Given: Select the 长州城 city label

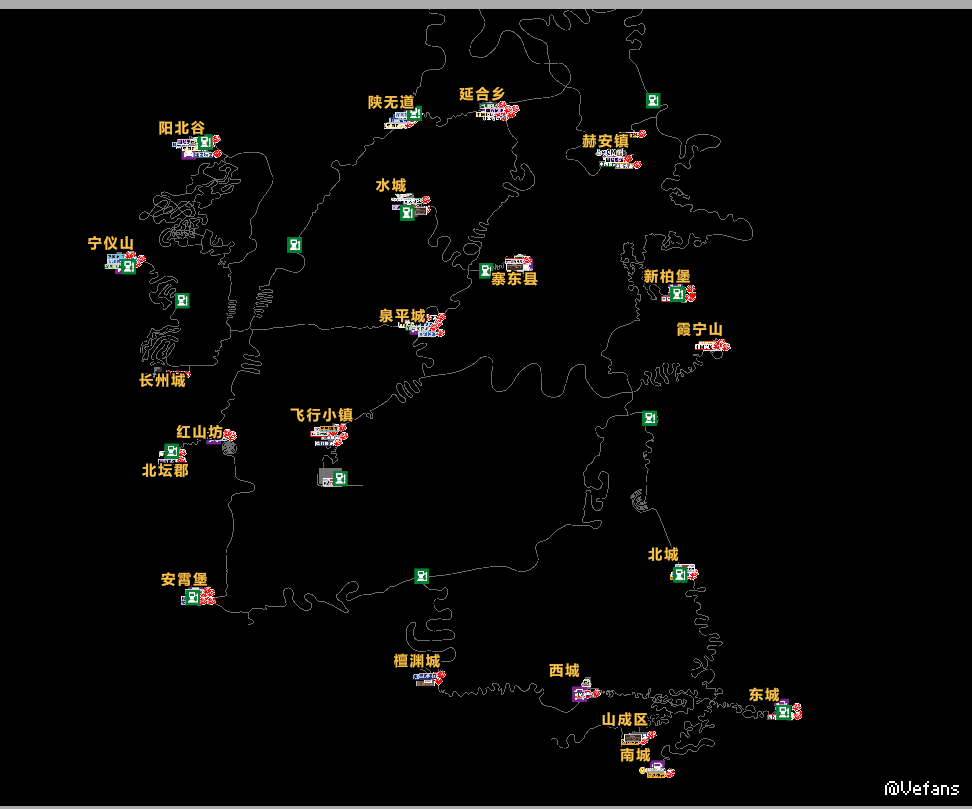Looking at the screenshot, I should (x=162, y=380).
